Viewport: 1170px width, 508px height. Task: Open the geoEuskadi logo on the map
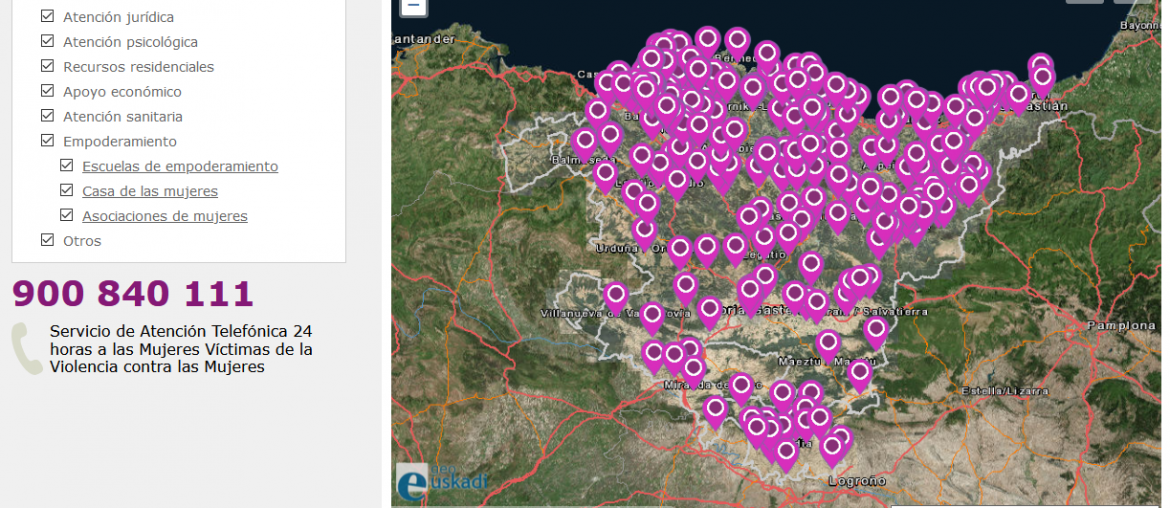[442, 481]
